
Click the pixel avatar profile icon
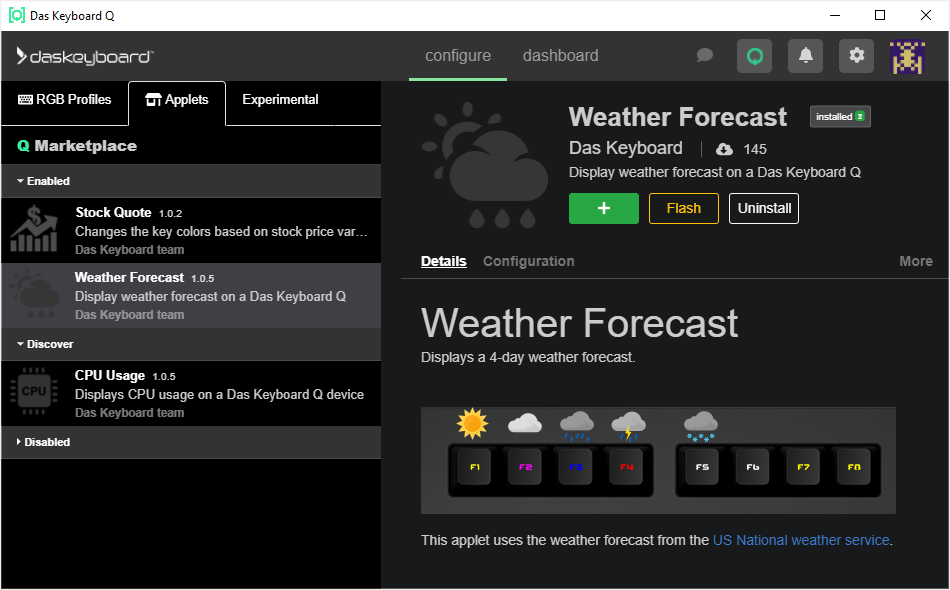click(907, 56)
